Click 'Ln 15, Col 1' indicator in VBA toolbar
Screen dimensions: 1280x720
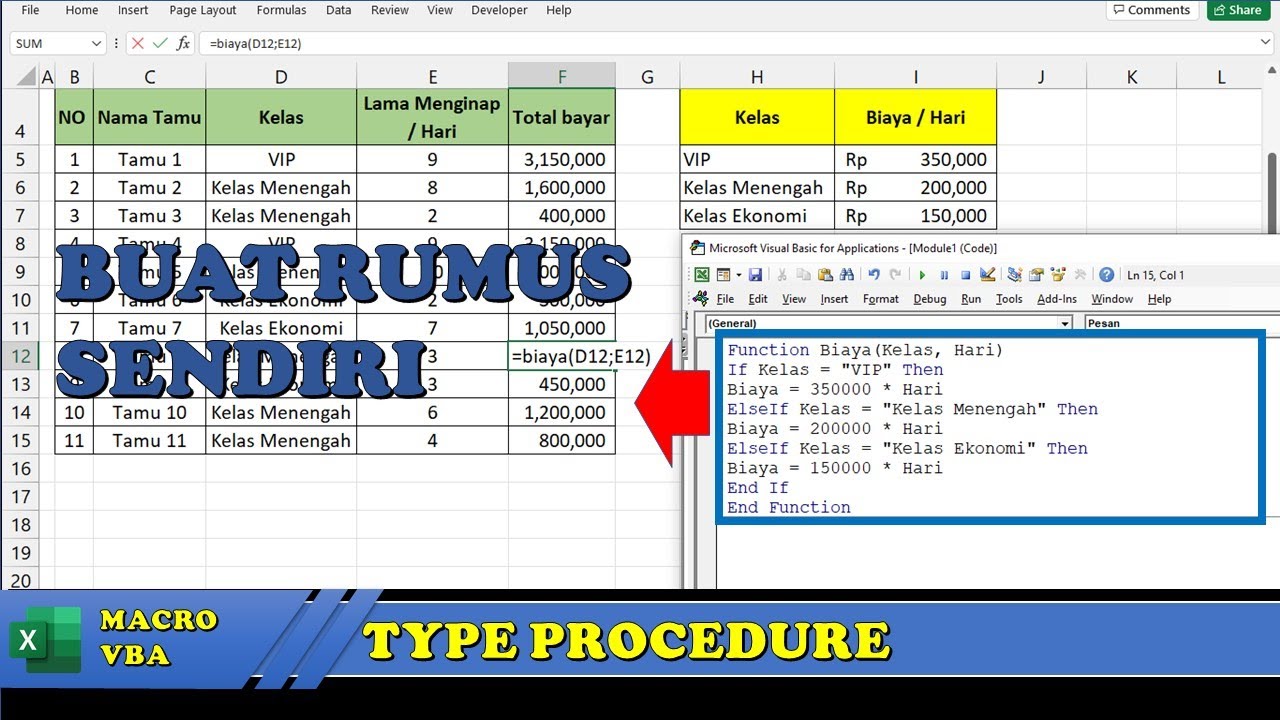point(1155,275)
